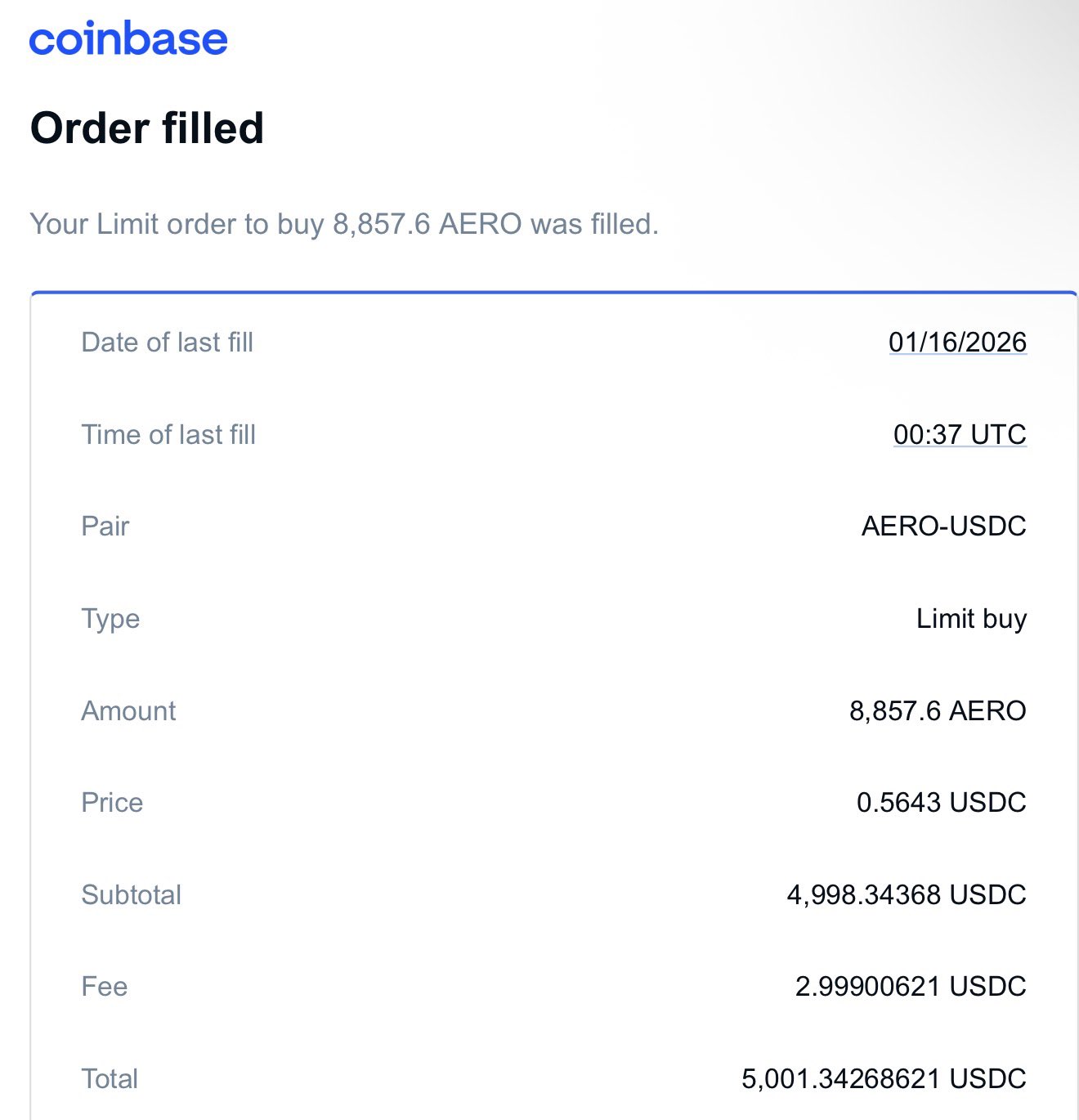Click the 2.99900621 USDC fee value
Viewport: 1079px width, 1120px height.
(911, 986)
